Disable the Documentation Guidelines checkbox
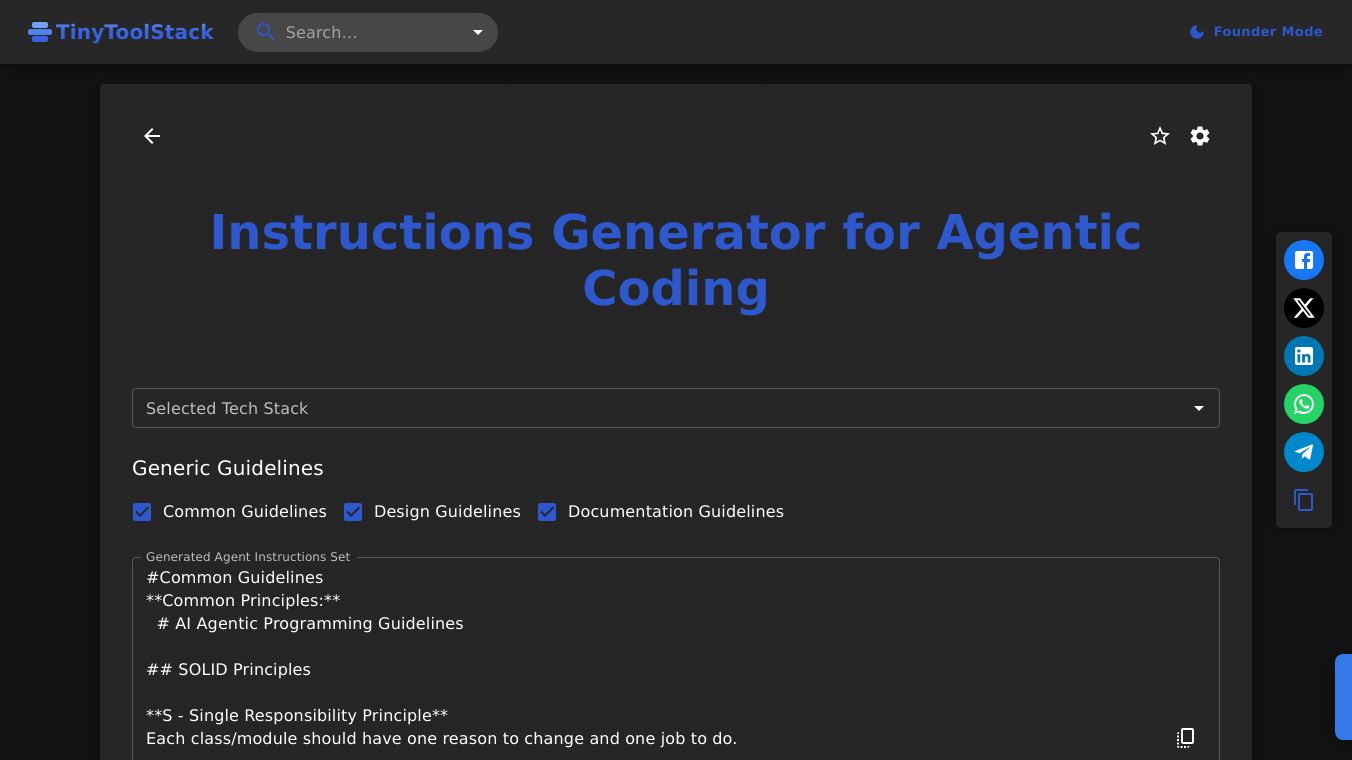The image size is (1352, 760). point(547,512)
